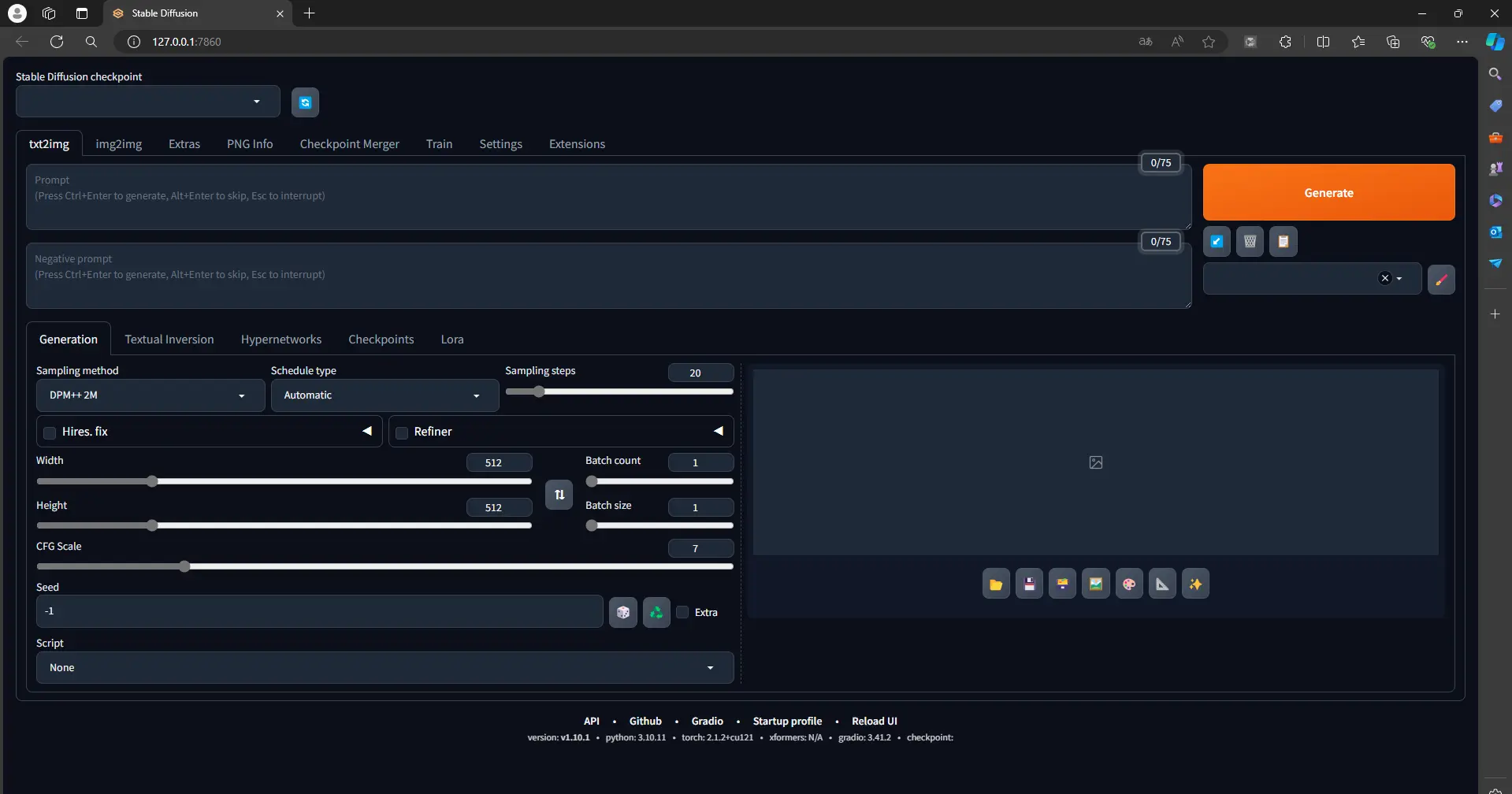
Task: Open the Extensions tab
Action: coord(578,144)
